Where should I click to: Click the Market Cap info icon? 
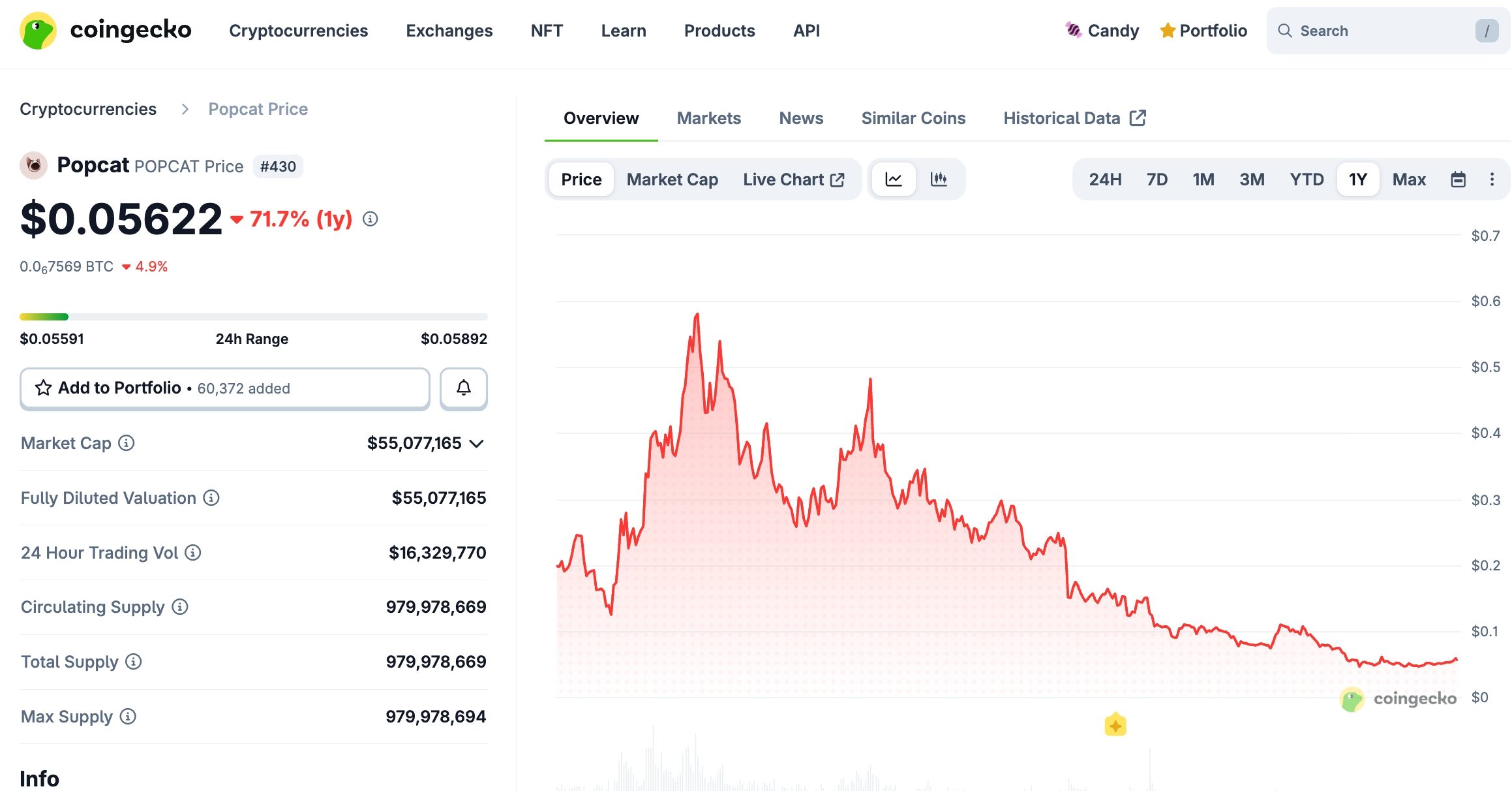tap(125, 443)
